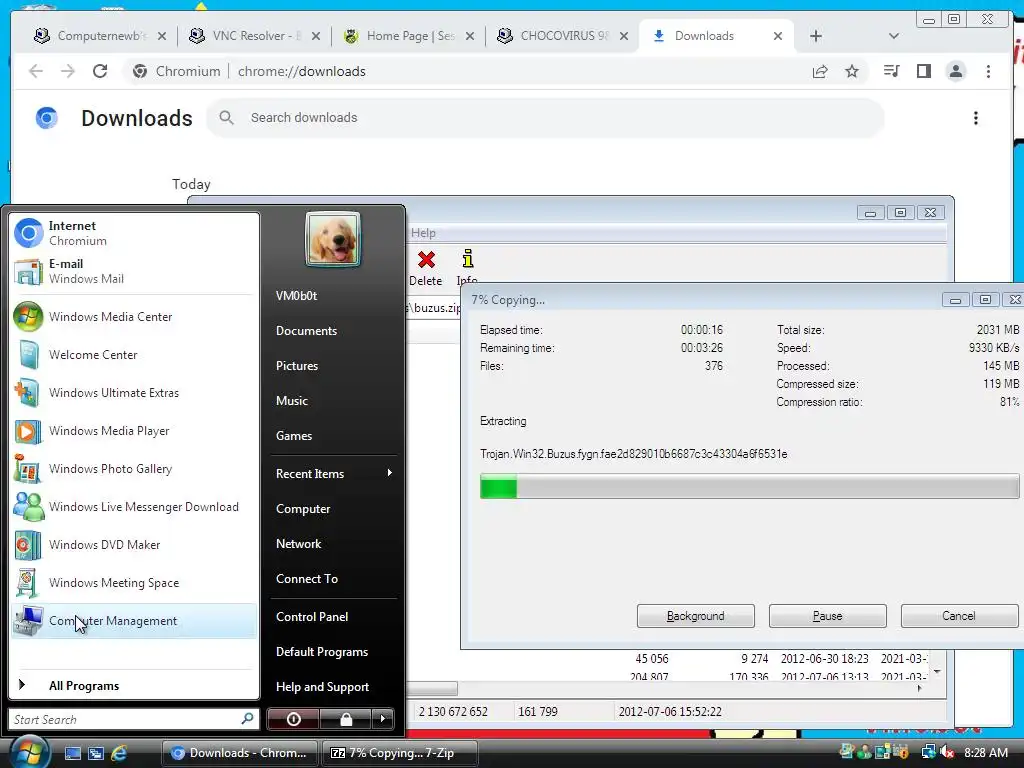Share this page icon
Image resolution: width=1024 pixels, height=768 pixels.
(x=820, y=71)
